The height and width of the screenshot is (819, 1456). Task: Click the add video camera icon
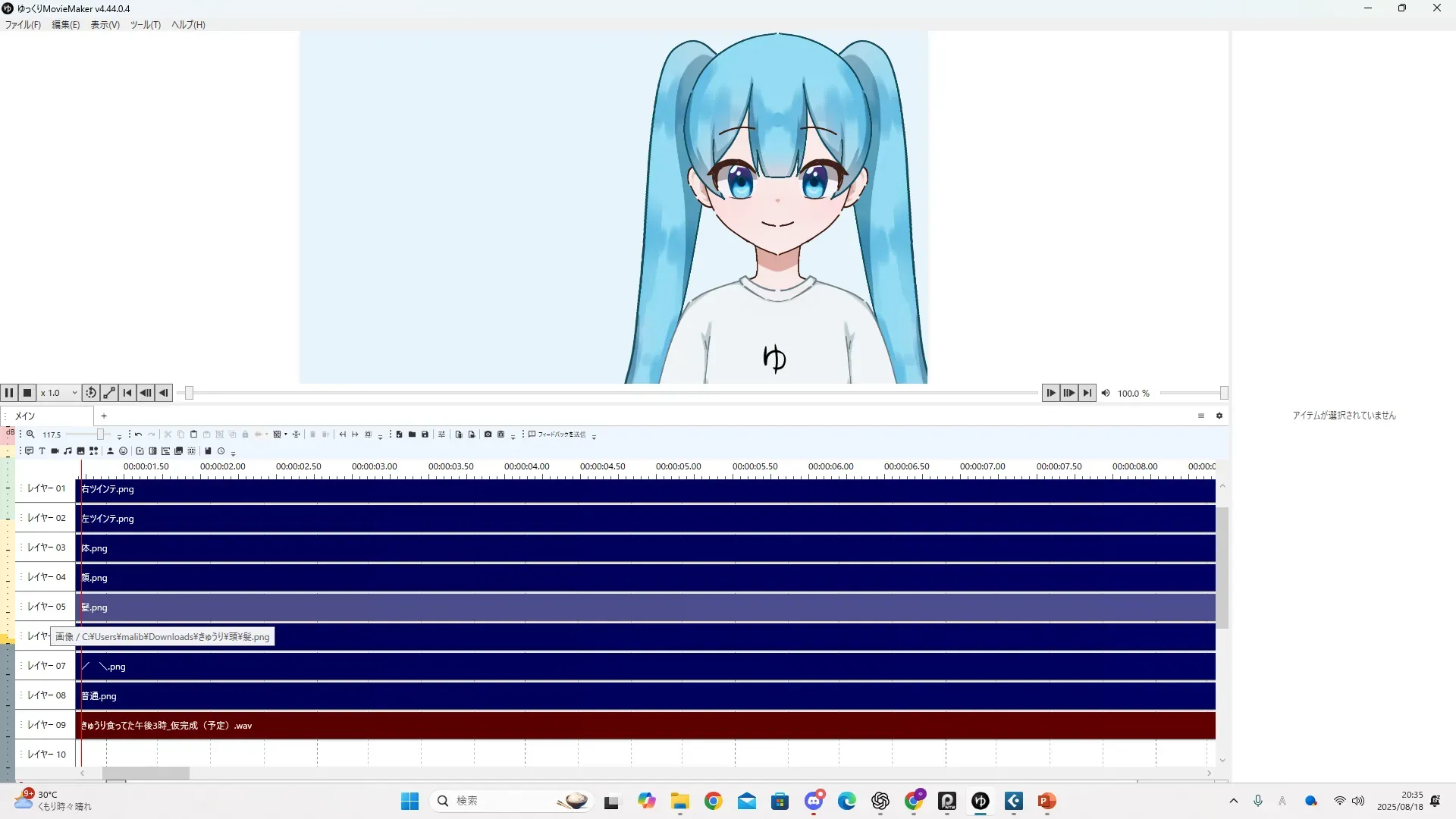(55, 451)
